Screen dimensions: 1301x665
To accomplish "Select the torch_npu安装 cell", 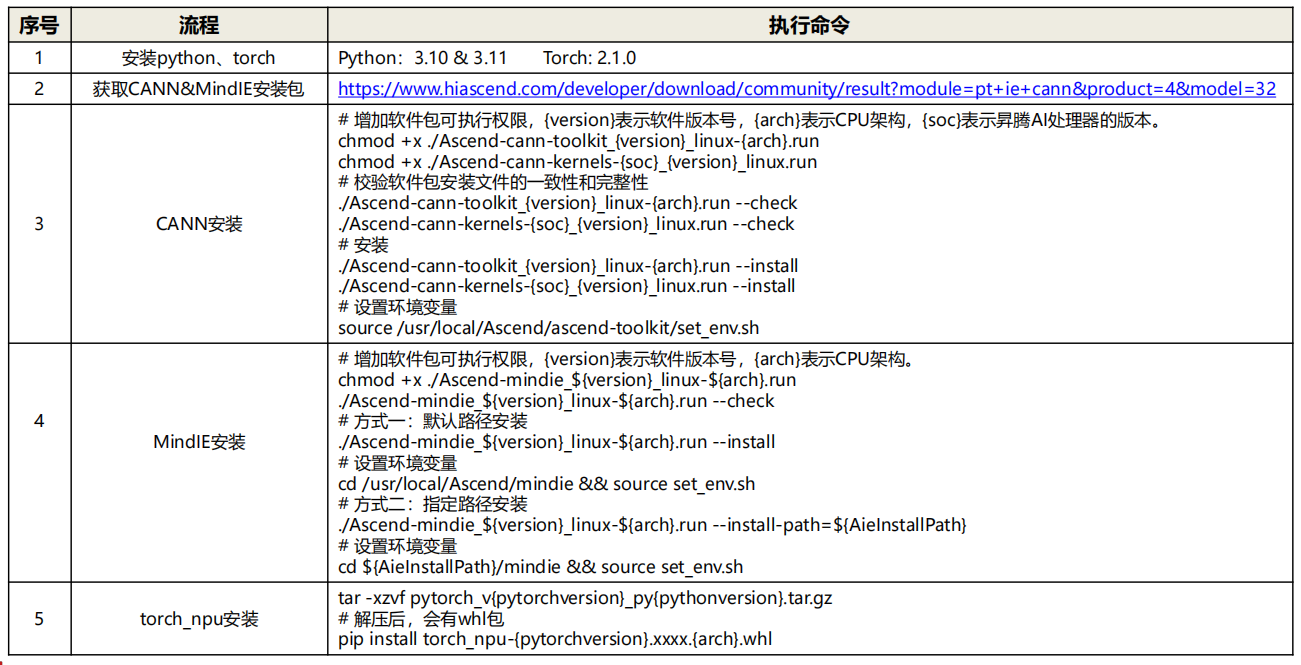I will [199, 619].
